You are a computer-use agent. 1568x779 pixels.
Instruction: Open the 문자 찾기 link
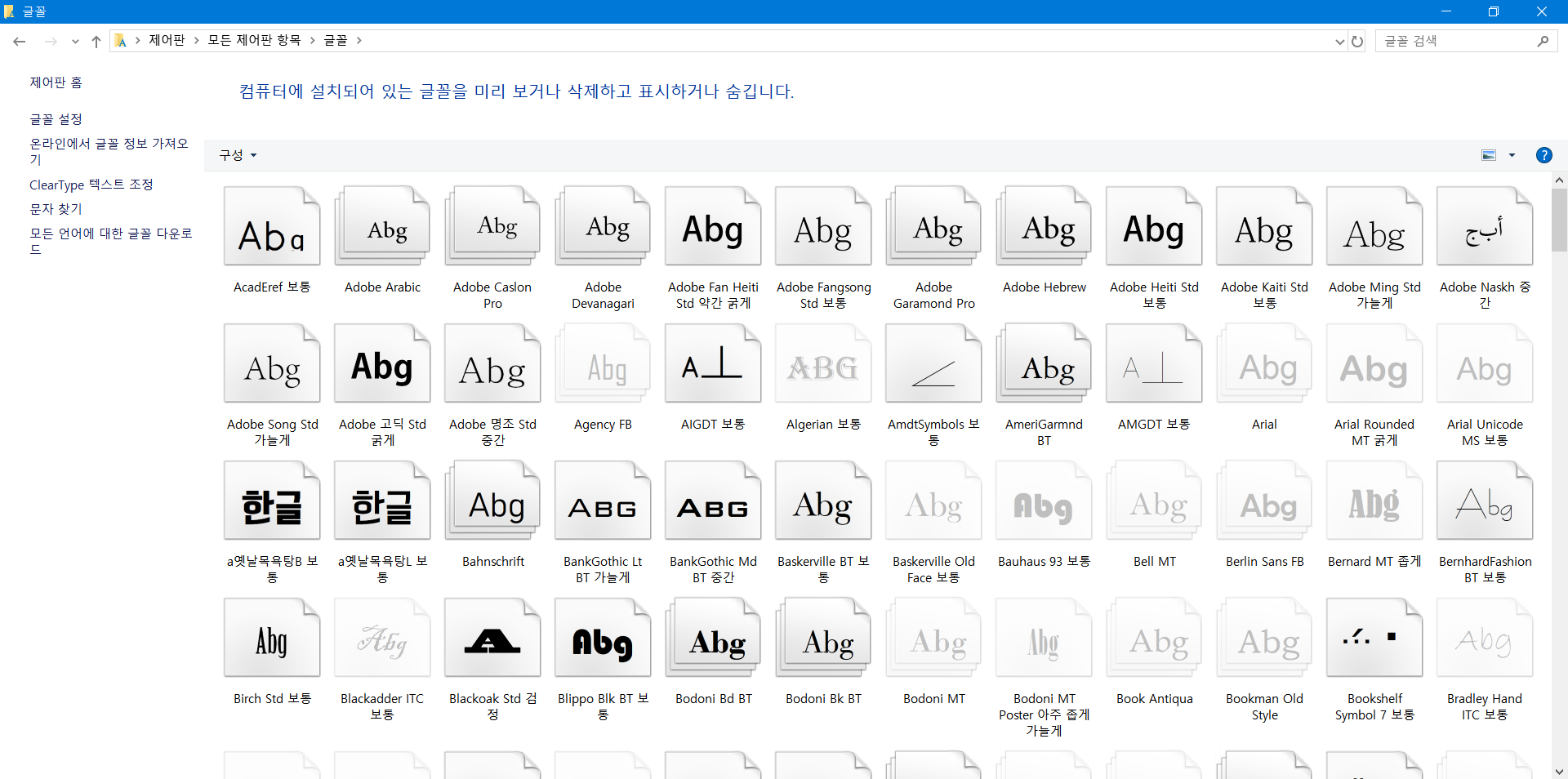tap(56, 209)
